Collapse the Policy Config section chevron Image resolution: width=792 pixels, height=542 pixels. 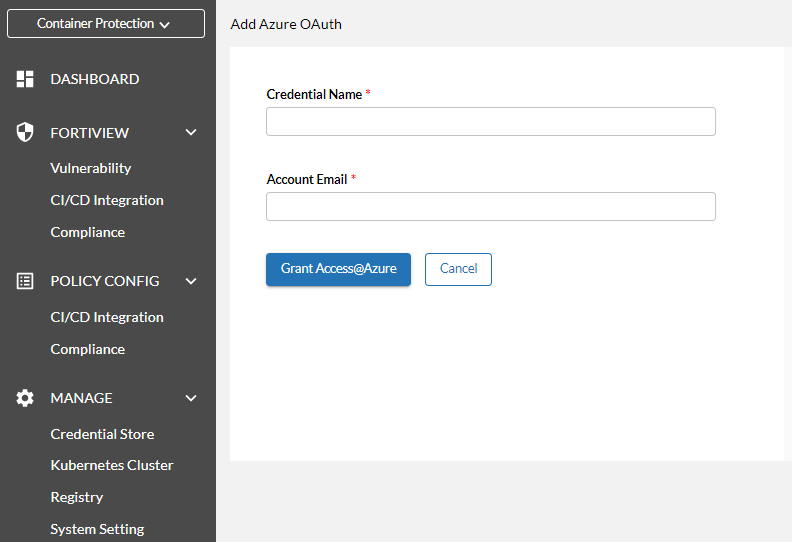[x=191, y=281]
